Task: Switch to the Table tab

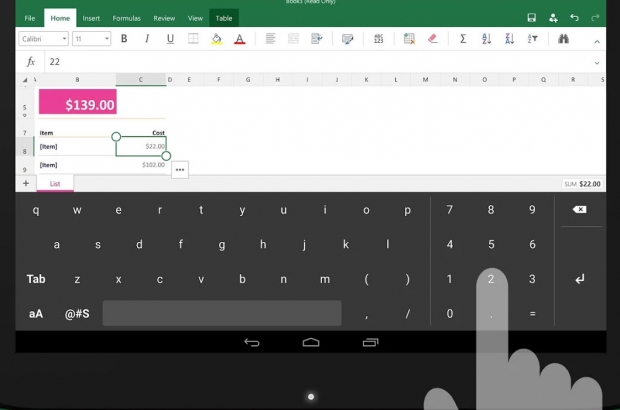Action: pyautogui.click(x=224, y=18)
